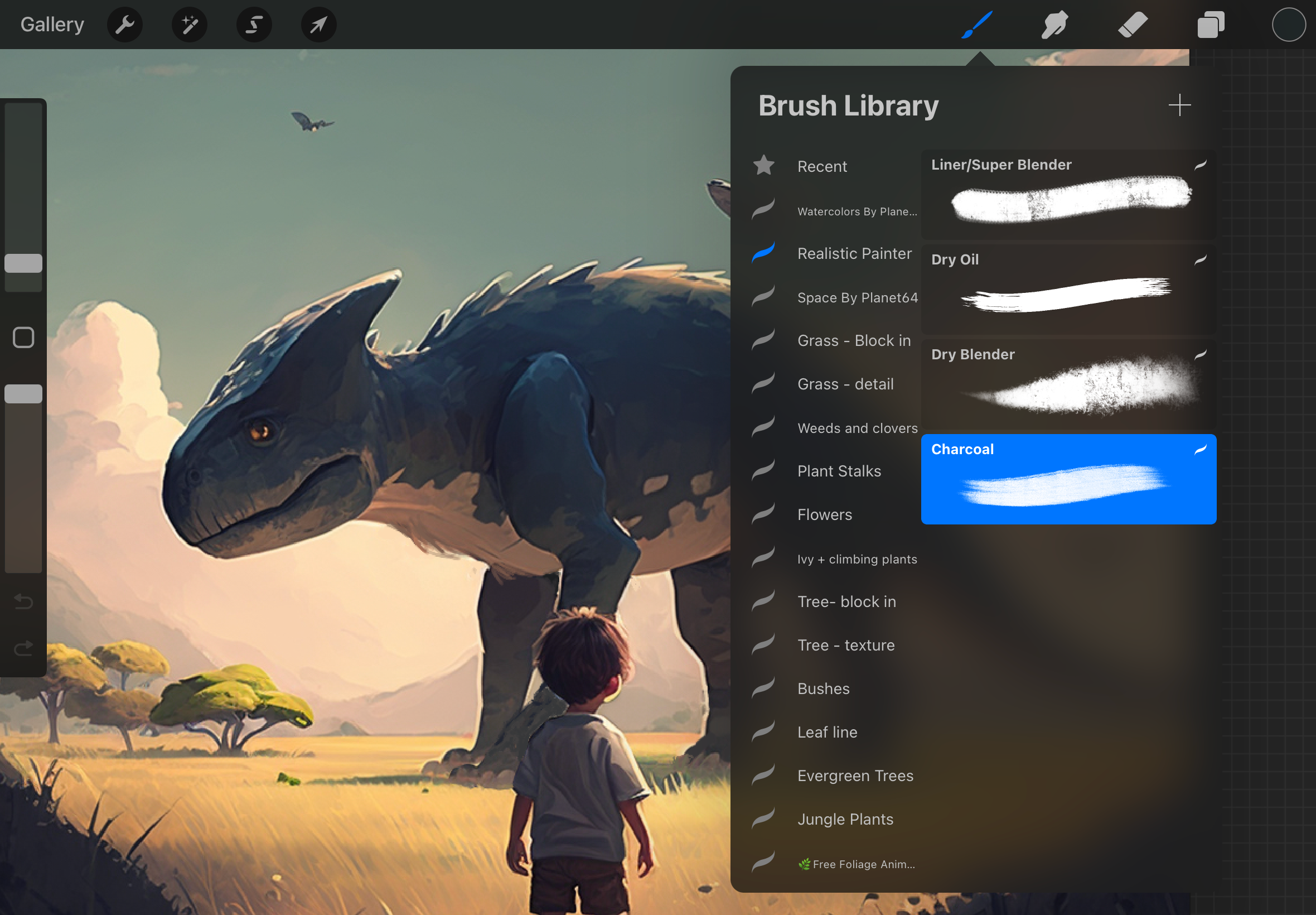
Task: Select the Liner/Super Blender brush
Action: click(1068, 195)
